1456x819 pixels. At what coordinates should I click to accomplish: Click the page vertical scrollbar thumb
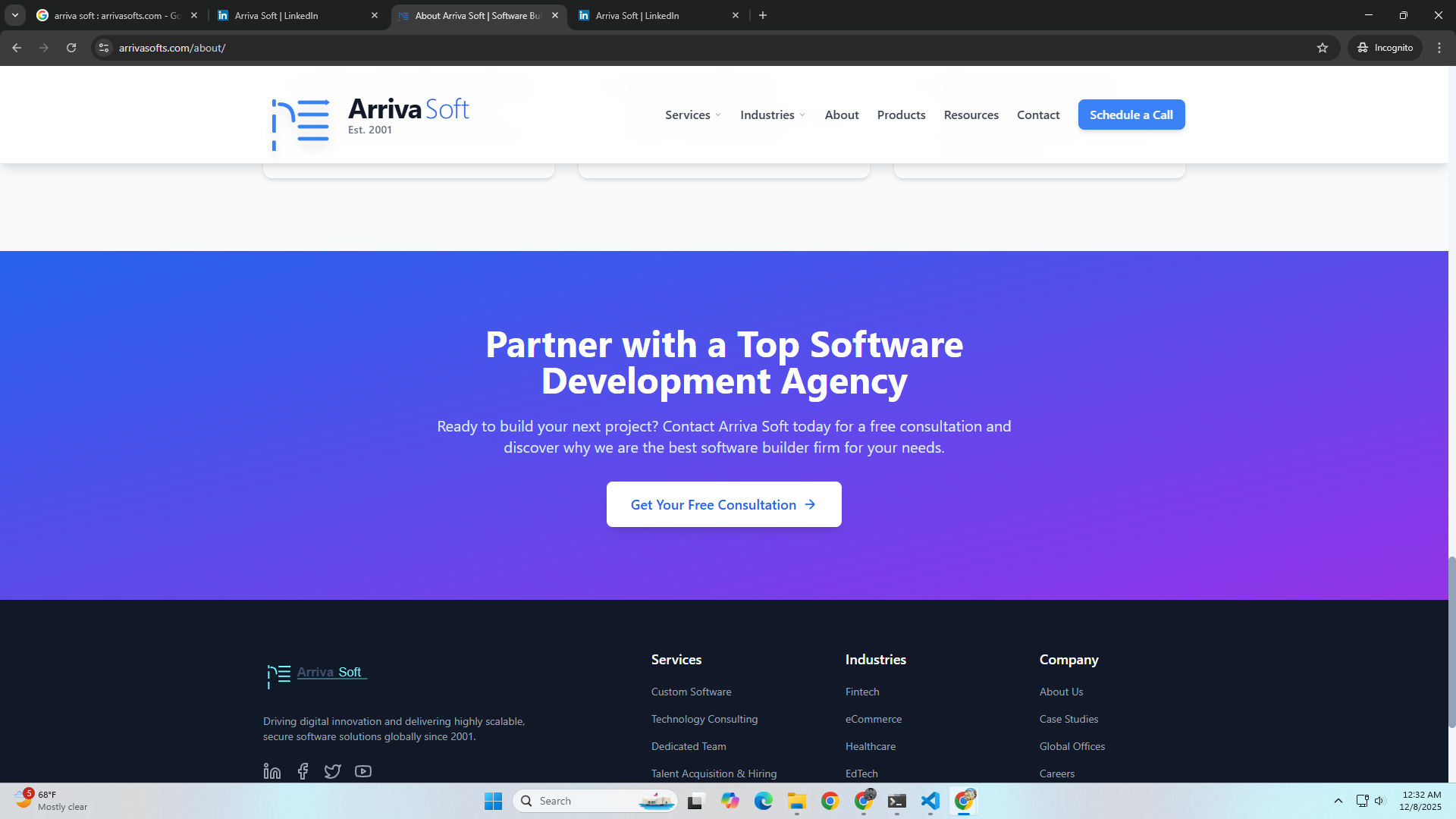pyautogui.click(x=1451, y=641)
